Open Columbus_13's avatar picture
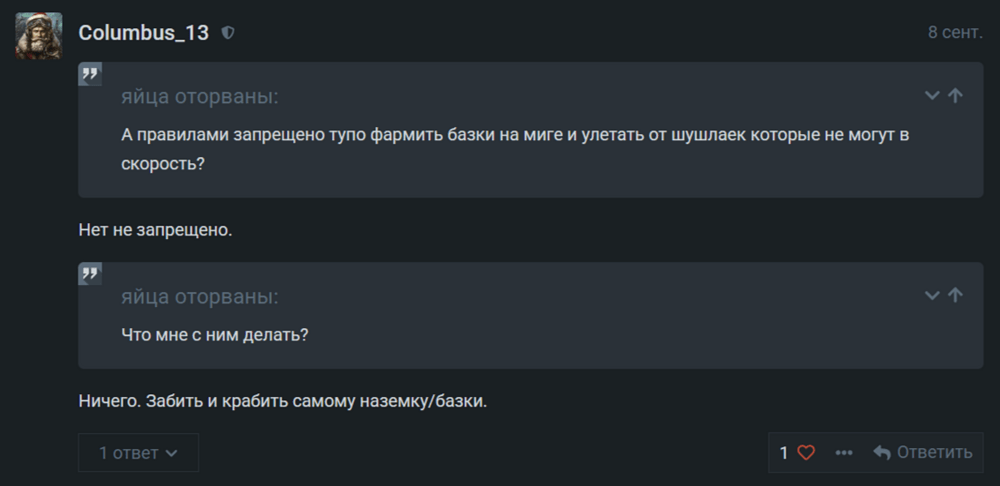Viewport: 1000px width, 486px height. point(39,35)
